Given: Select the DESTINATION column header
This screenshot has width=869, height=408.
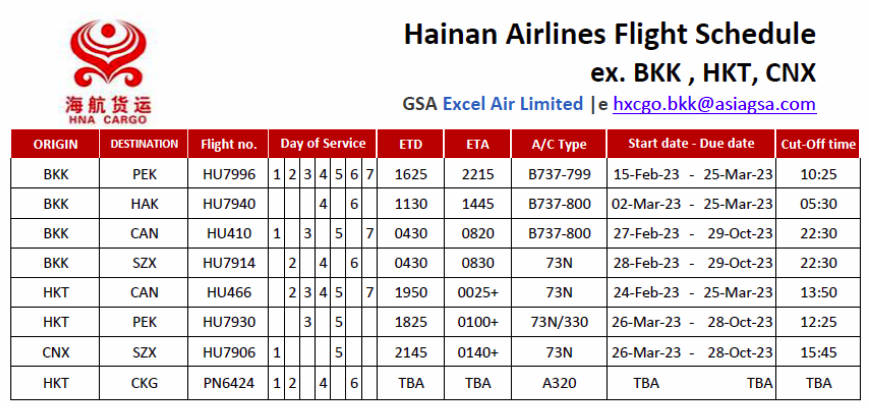Looking at the screenshot, I should click(x=144, y=144).
